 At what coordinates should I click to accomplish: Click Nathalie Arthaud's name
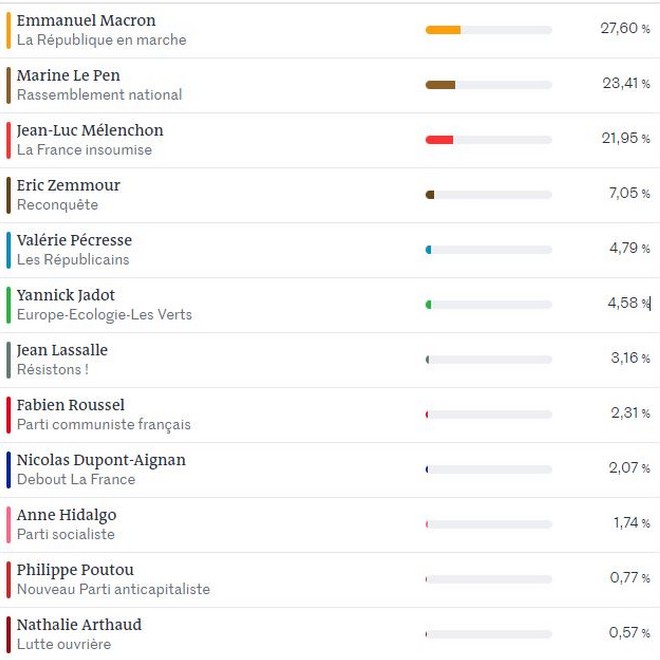pos(79,626)
